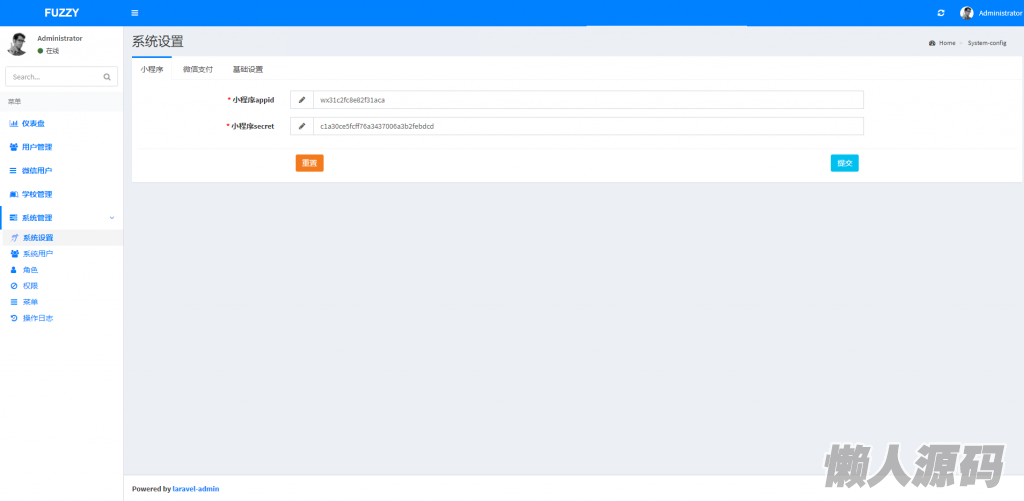The height and width of the screenshot is (501, 1024).
Task: Click the Home breadcrumb dashboard icon
Action: click(x=932, y=43)
